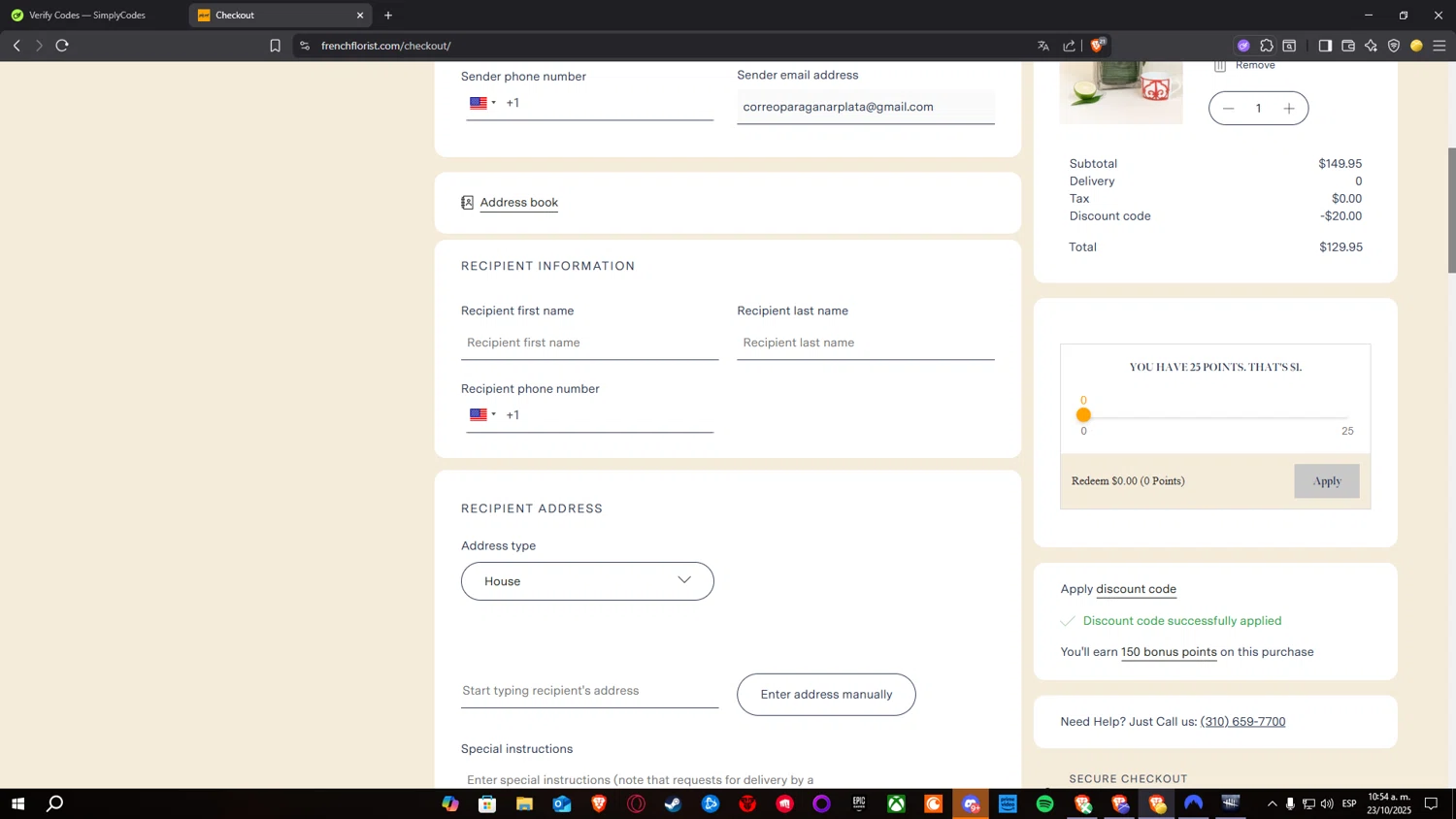Expand the Address type House dropdown
The image size is (1456, 819).
click(x=587, y=581)
